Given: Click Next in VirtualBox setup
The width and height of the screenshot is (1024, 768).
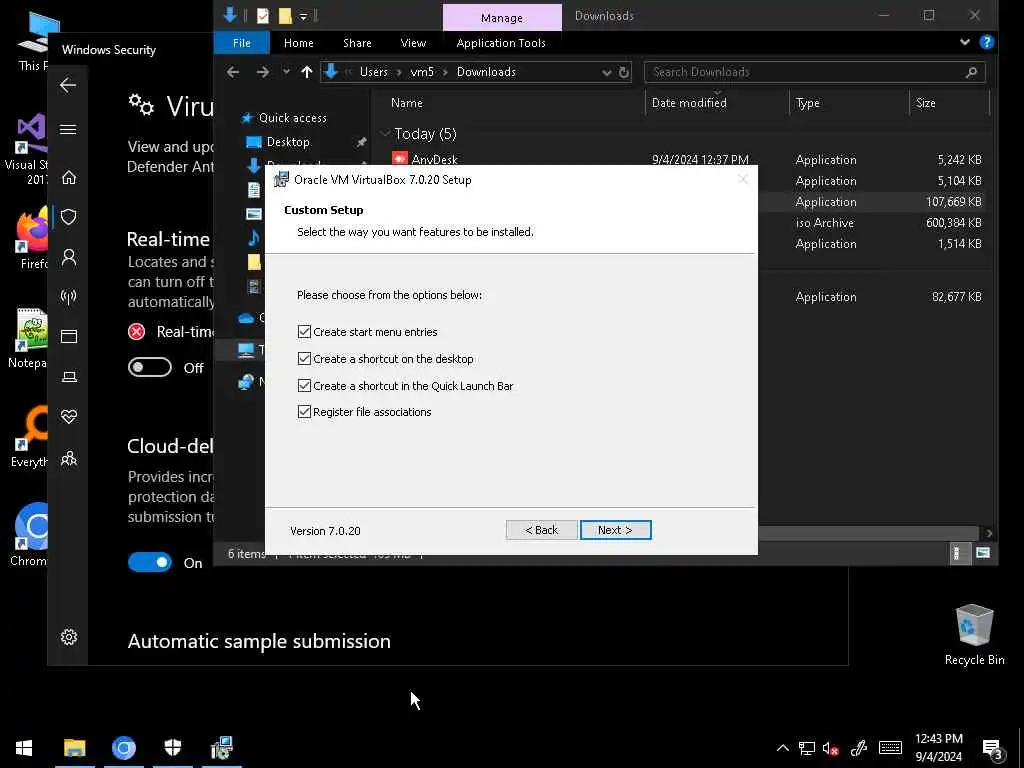Looking at the screenshot, I should click(615, 530).
